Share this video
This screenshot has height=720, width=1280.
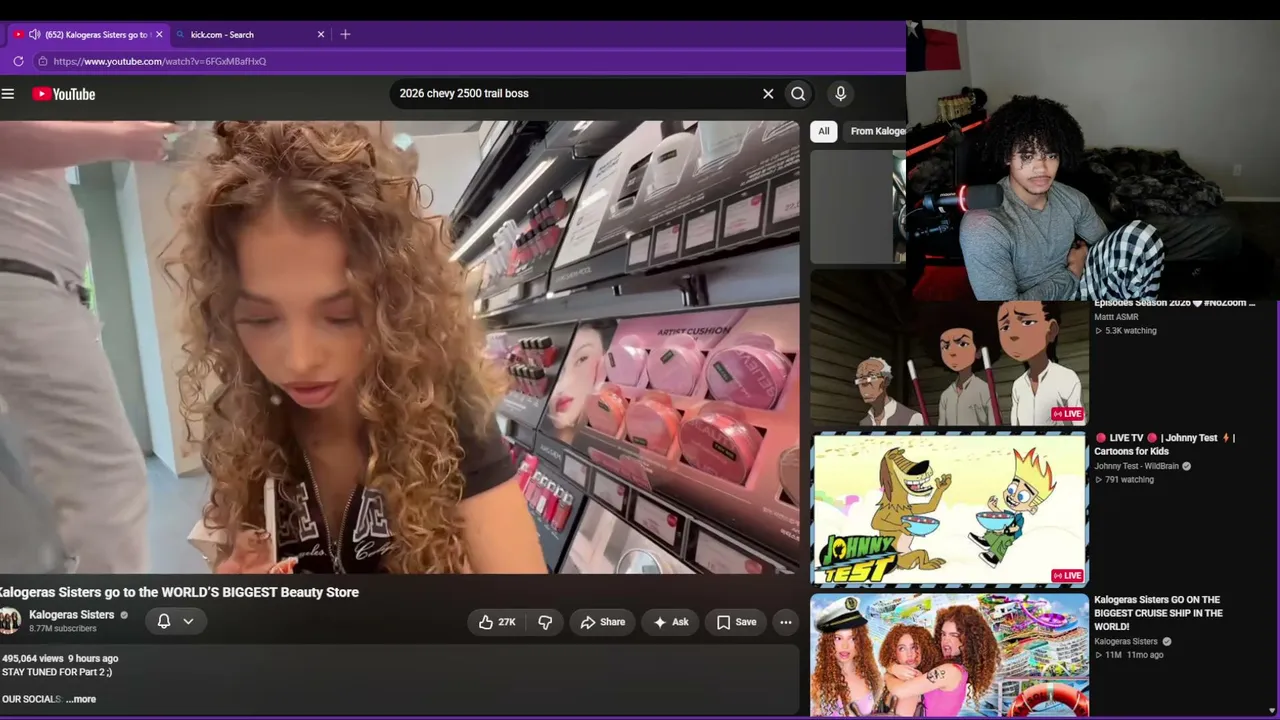pyautogui.click(x=602, y=622)
